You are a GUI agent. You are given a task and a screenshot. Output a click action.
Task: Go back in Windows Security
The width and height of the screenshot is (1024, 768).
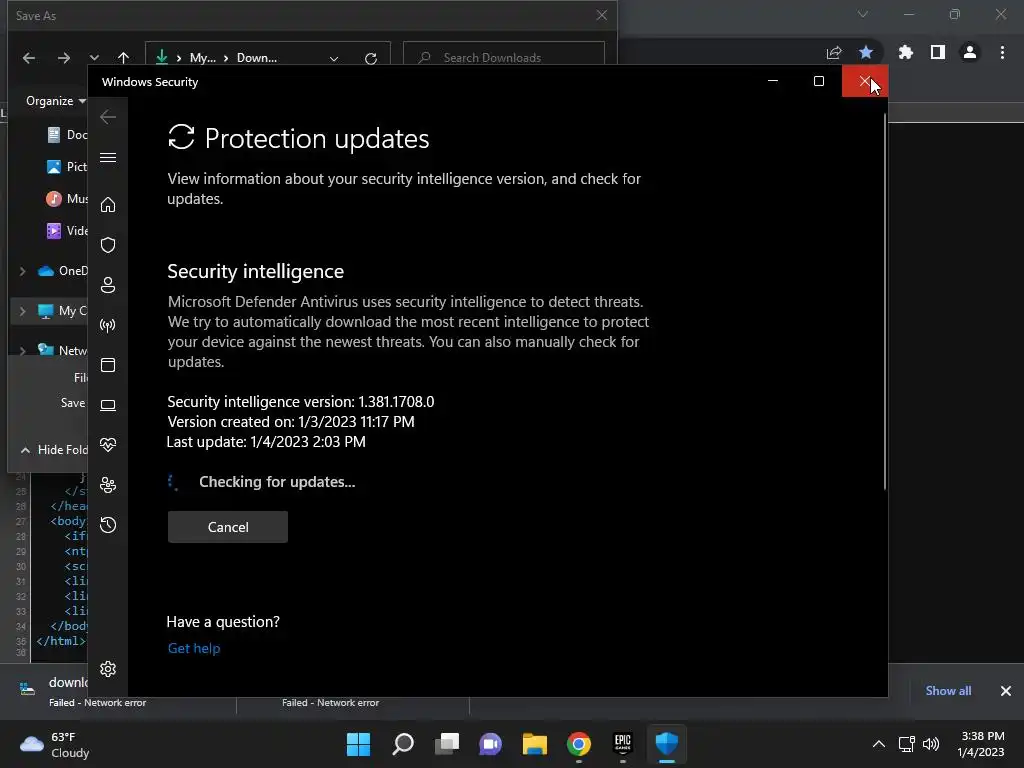pyautogui.click(x=108, y=117)
